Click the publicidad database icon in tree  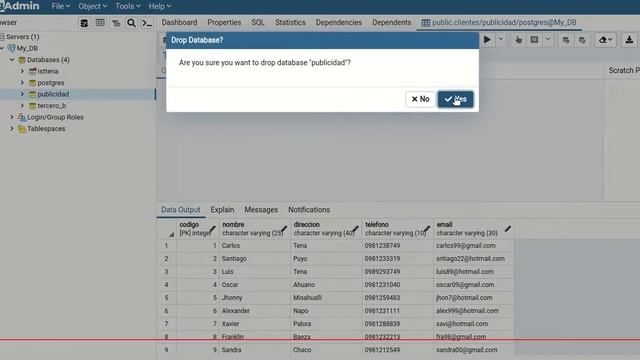pos(32,94)
